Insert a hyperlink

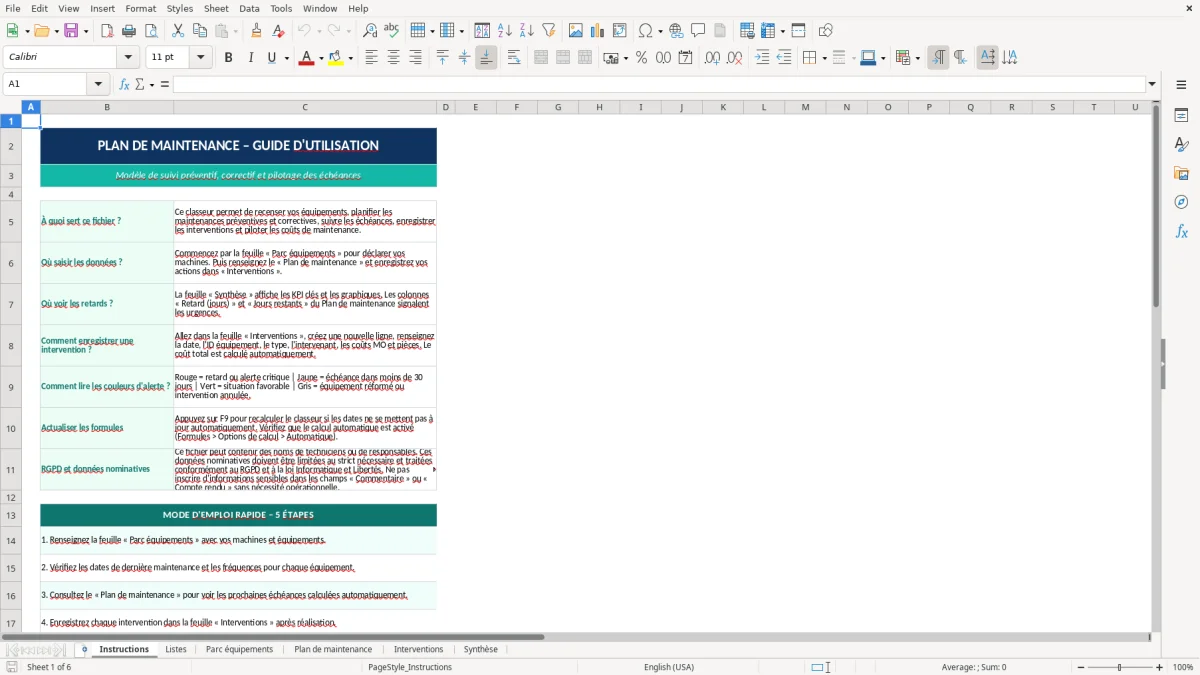[x=676, y=31]
